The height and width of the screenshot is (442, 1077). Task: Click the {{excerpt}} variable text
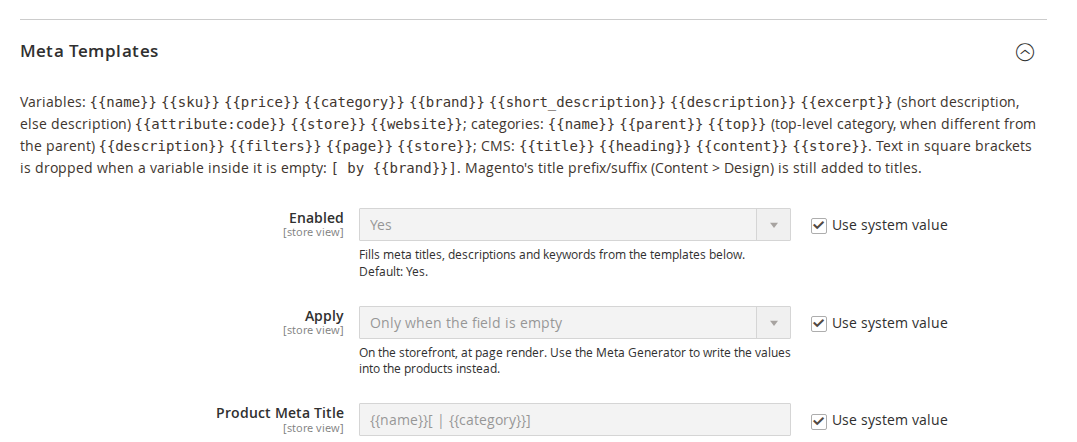(x=846, y=102)
